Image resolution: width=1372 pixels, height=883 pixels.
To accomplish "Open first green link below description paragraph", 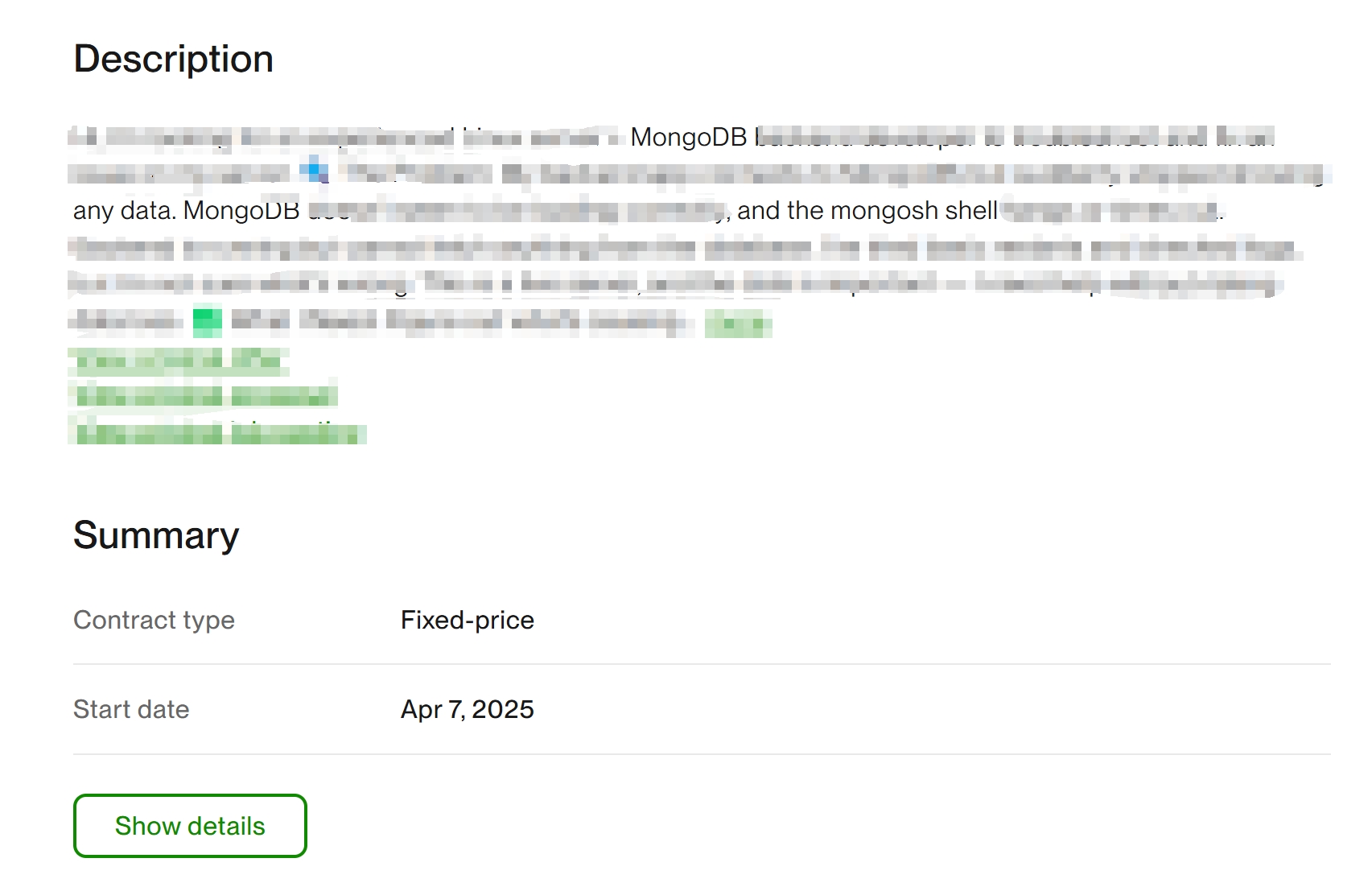I will (x=179, y=361).
